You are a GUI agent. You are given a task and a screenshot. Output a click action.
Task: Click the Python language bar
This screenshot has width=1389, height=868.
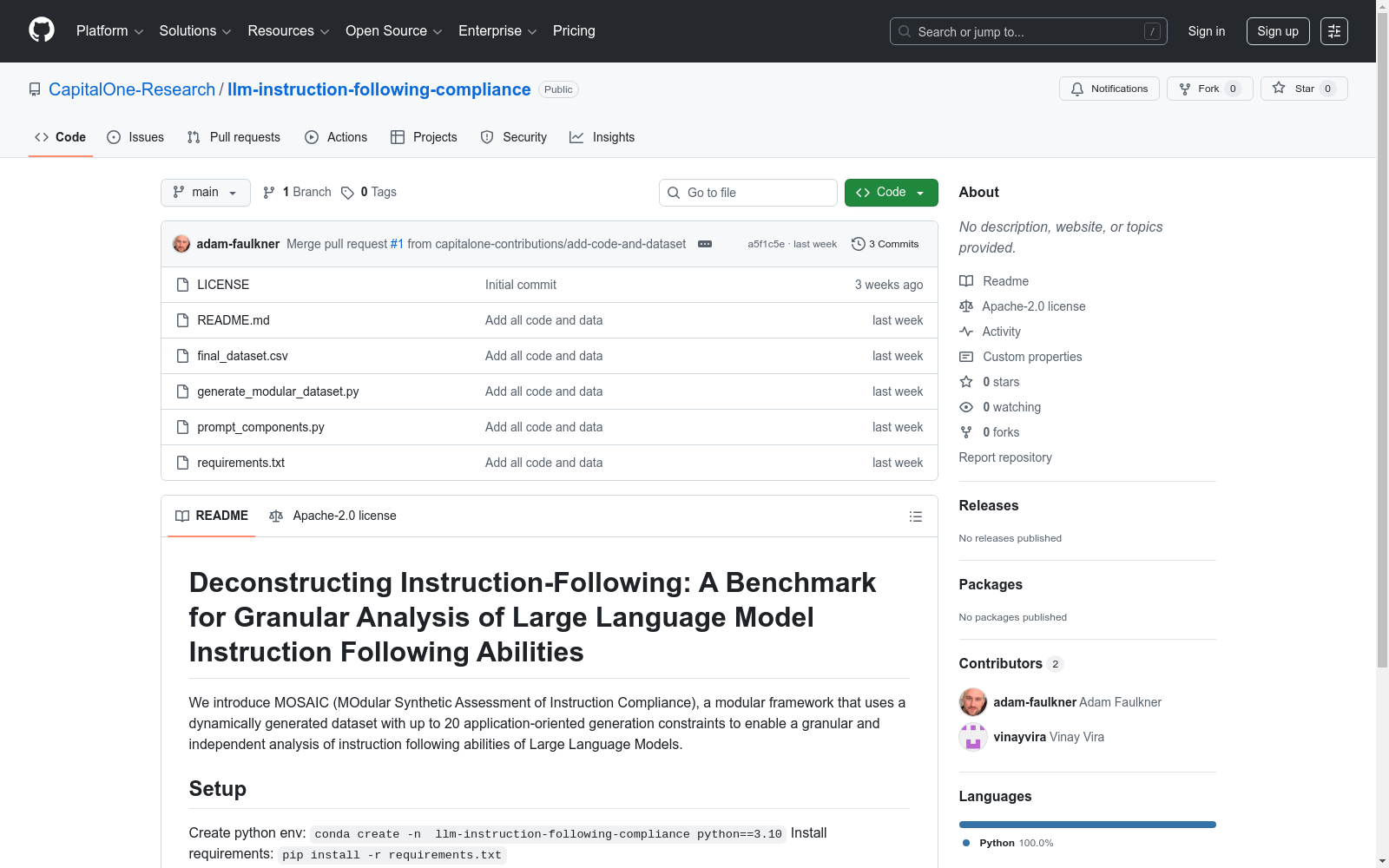click(1088, 825)
